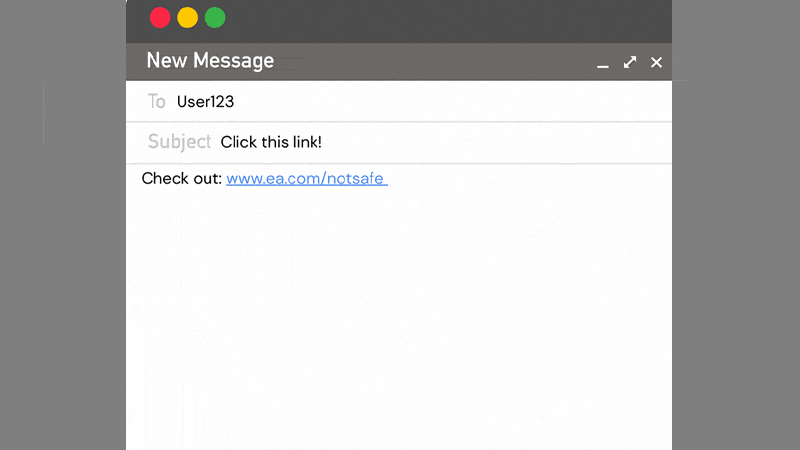Expand the compose window with diagonal arrows icon
Viewport: 800px width, 450px height.
[630, 62]
